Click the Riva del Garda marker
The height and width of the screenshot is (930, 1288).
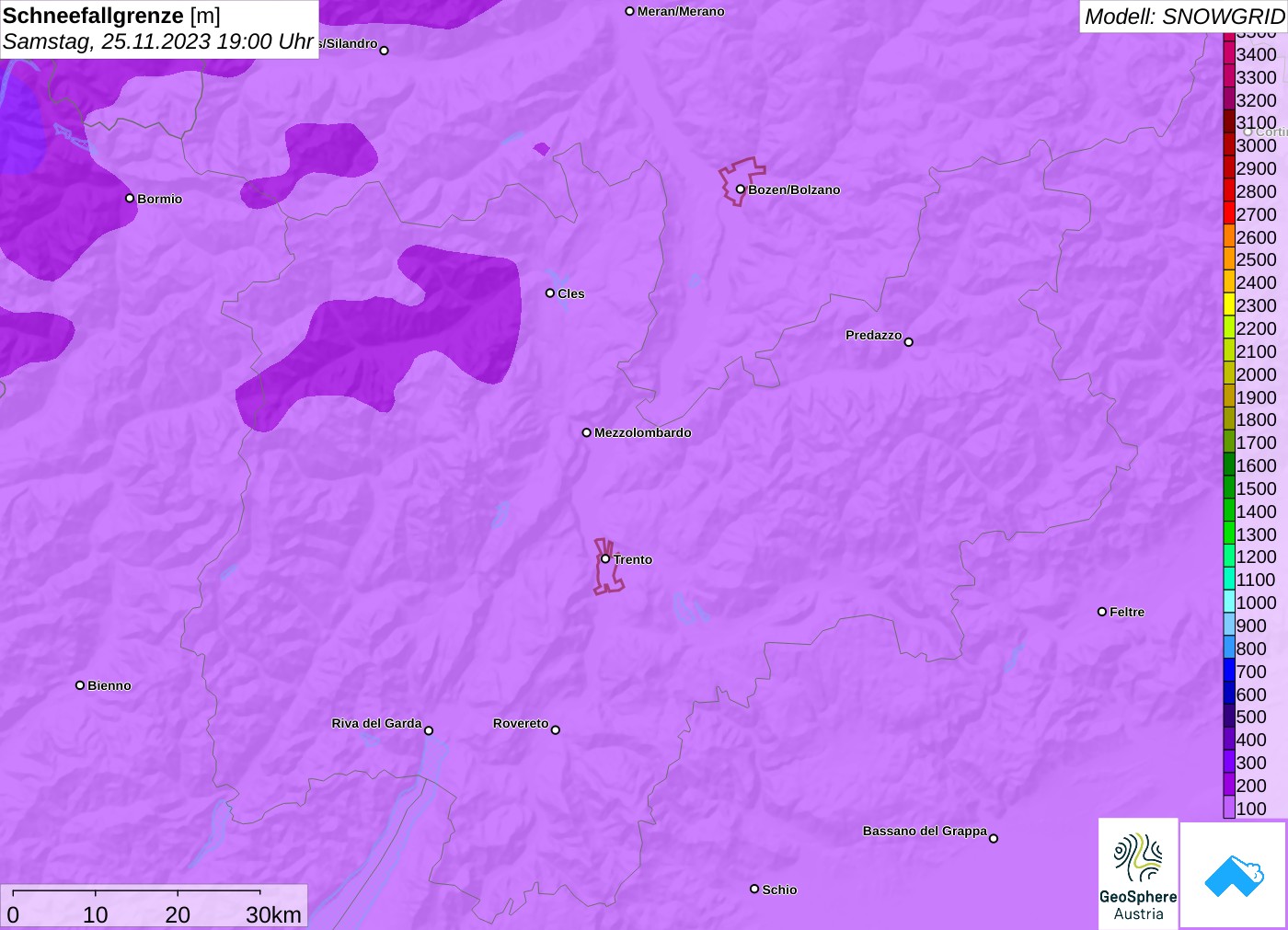(x=429, y=730)
